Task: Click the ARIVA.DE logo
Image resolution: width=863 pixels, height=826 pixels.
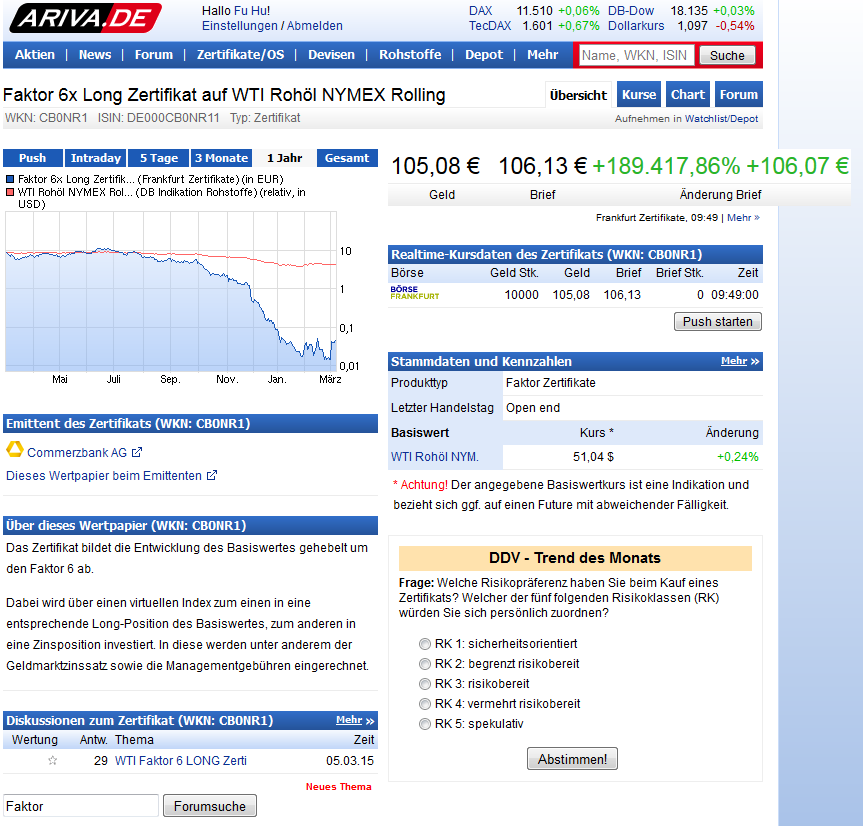Action: click(85, 18)
